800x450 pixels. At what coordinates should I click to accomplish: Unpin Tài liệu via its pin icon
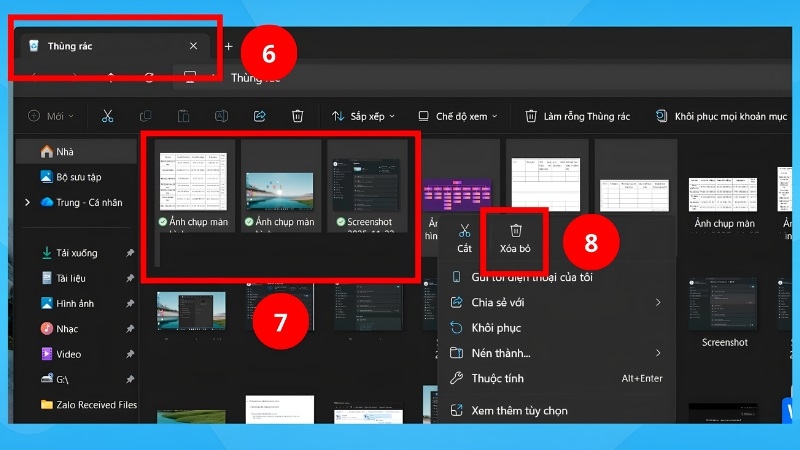(130, 278)
